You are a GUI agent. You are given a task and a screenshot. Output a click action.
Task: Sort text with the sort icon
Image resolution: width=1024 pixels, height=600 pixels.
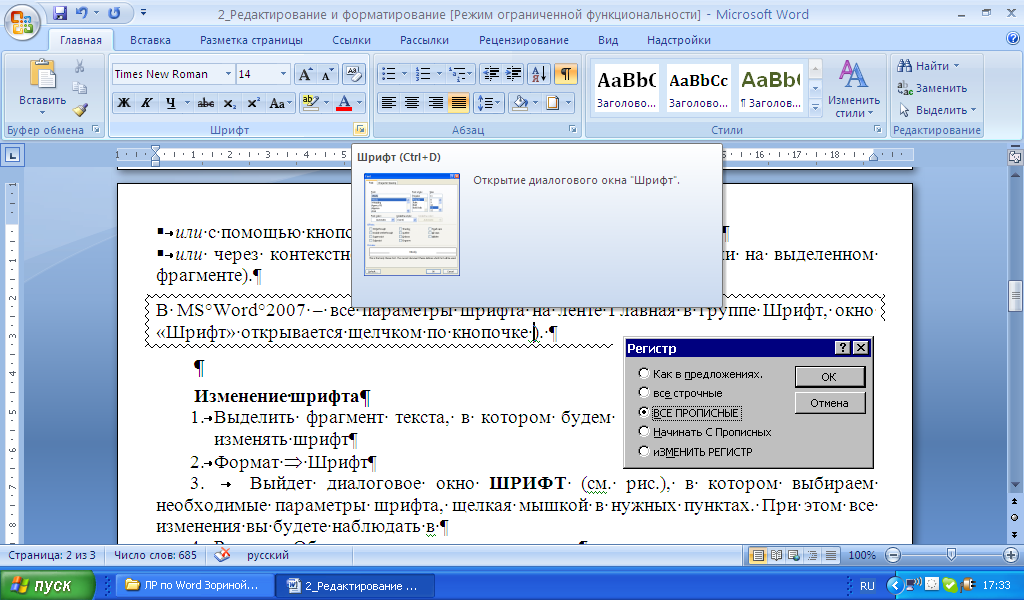[539, 74]
